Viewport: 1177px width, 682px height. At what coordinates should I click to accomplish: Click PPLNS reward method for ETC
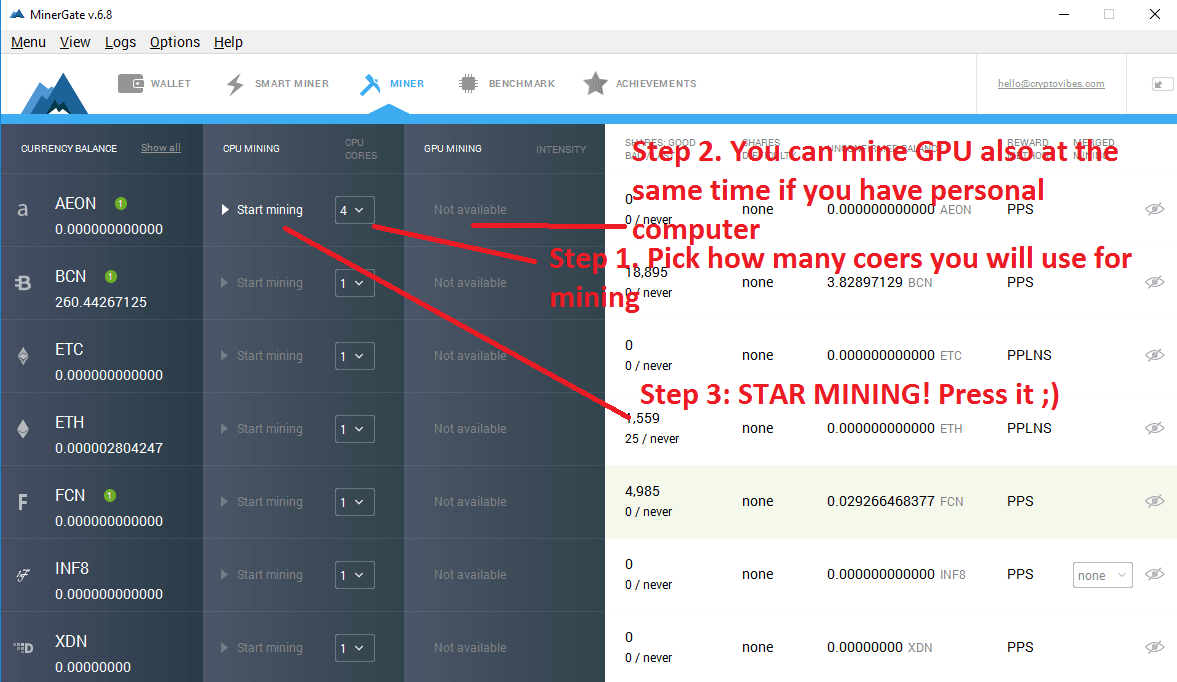1029,355
